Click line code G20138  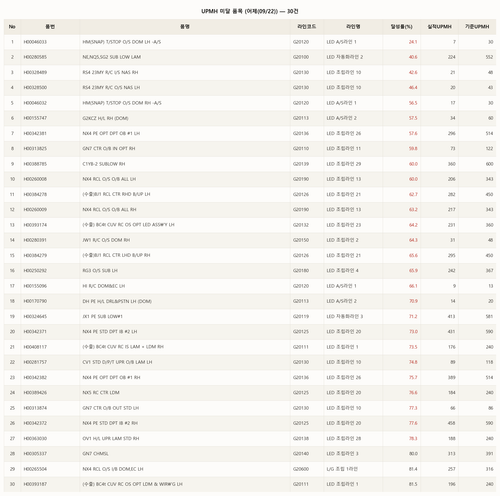[301, 438]
